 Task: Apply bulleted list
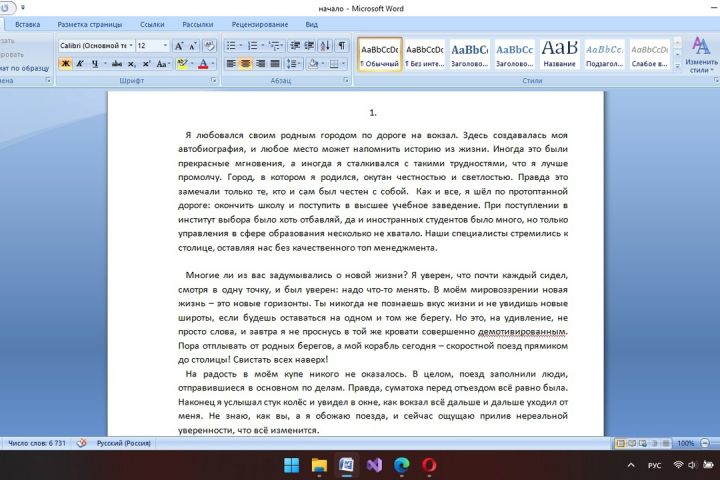pyautogui.click(x=231, y=46)
